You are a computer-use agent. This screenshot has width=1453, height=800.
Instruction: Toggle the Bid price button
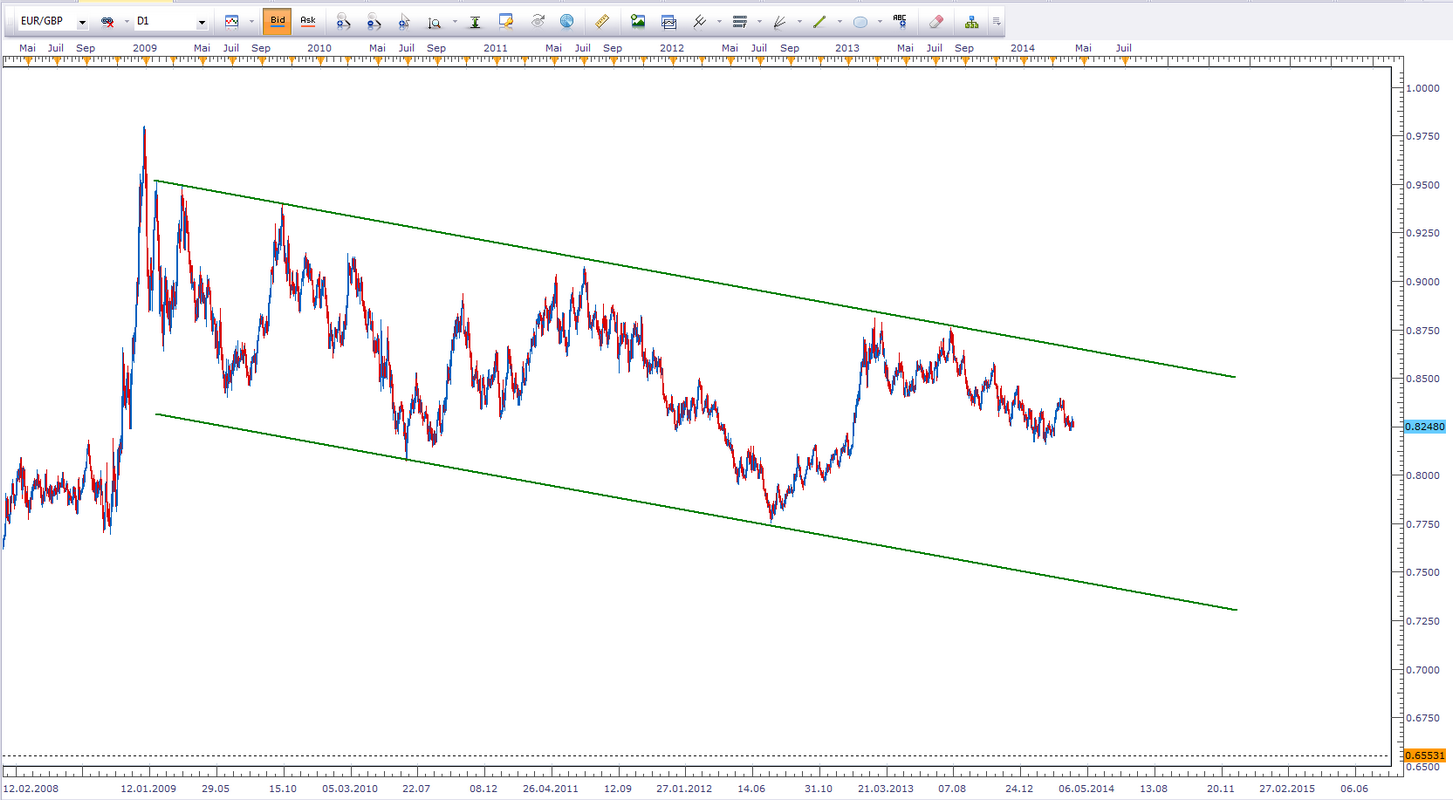[x=277, y=21]
